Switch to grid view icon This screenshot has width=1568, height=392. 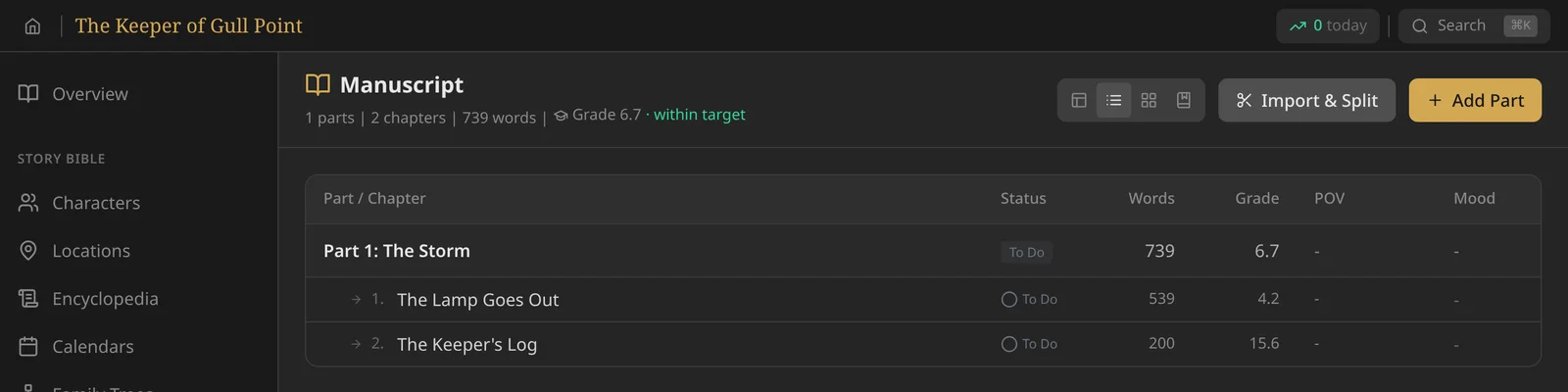[x=1149, y=100]
